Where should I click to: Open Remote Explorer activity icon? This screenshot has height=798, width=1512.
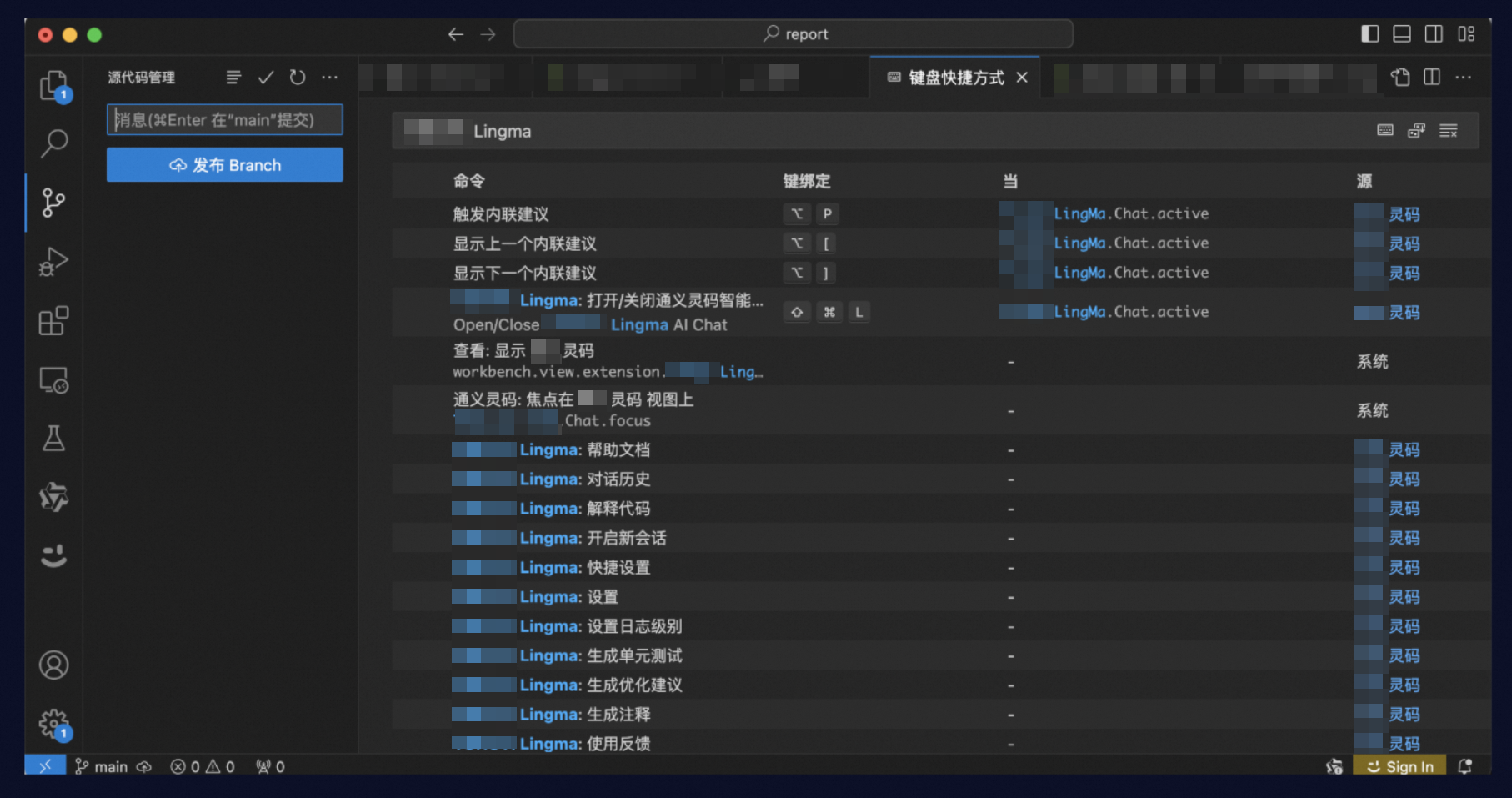pyautogui.click(x=54, y=380)
